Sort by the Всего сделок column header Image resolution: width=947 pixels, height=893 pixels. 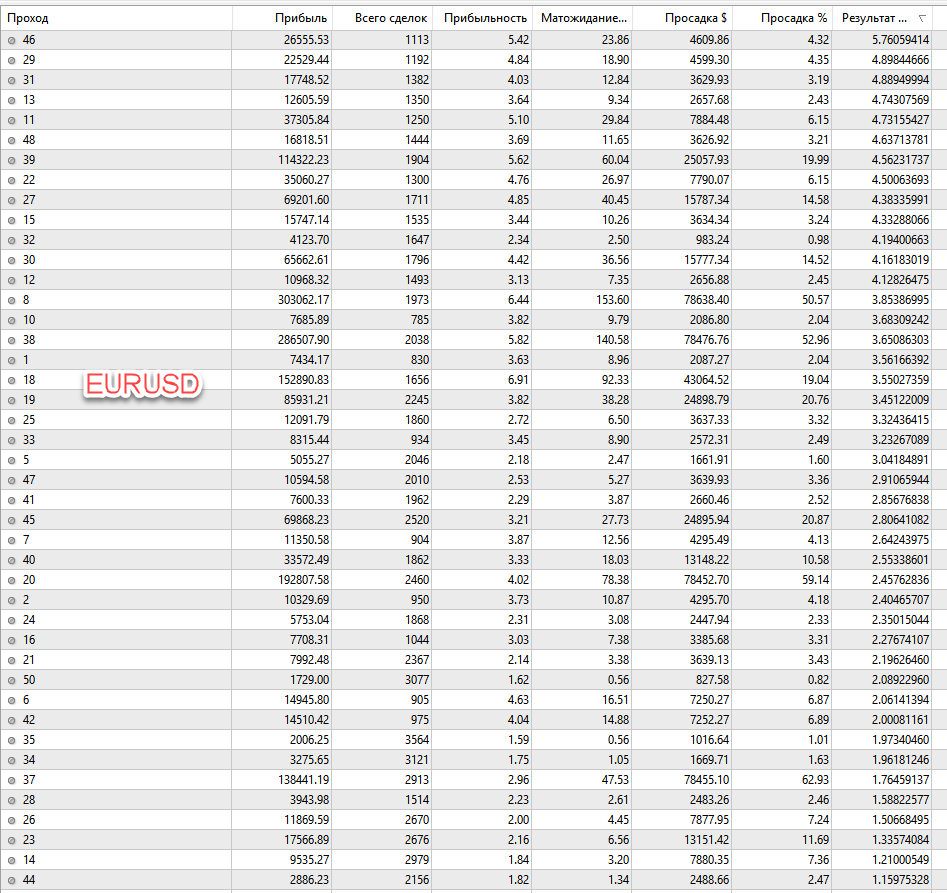pyautogui.click(x=382, y=18)
